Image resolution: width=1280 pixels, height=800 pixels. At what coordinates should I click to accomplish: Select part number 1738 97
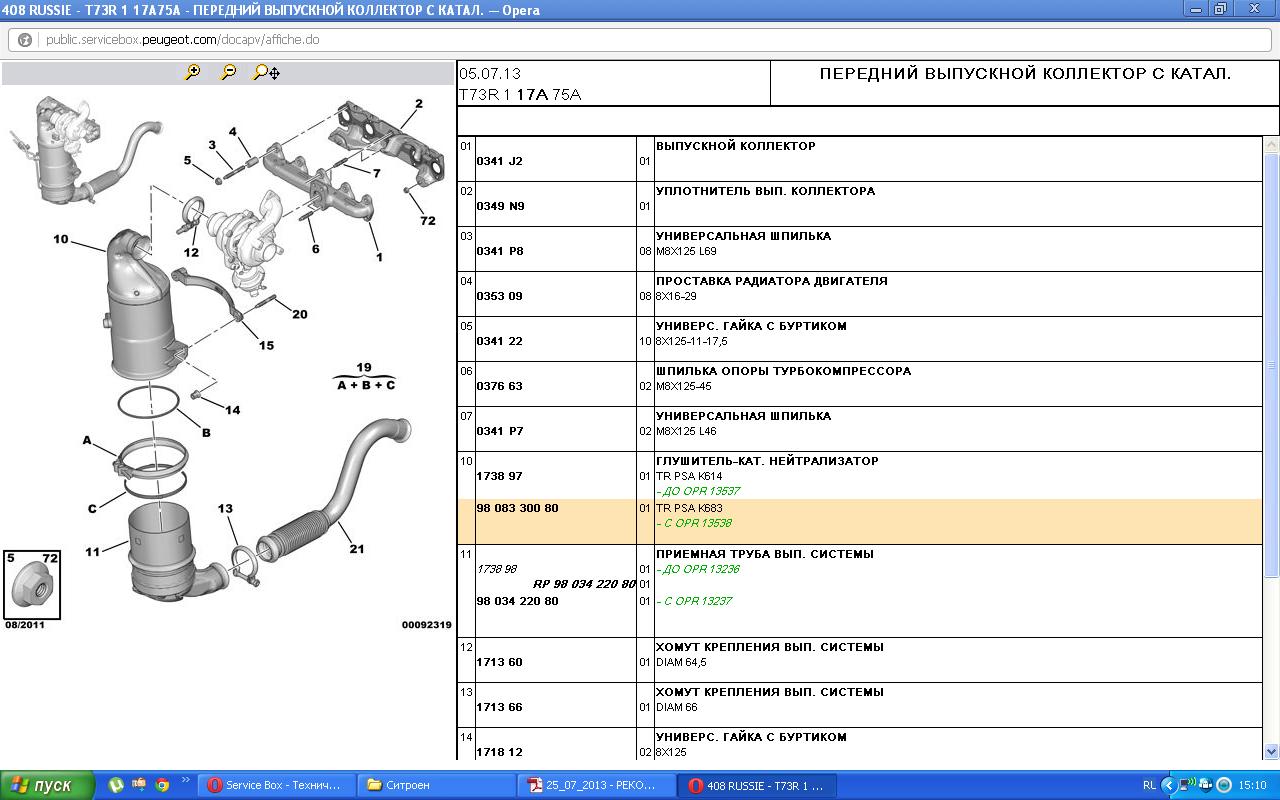click(x=499, y=476)
